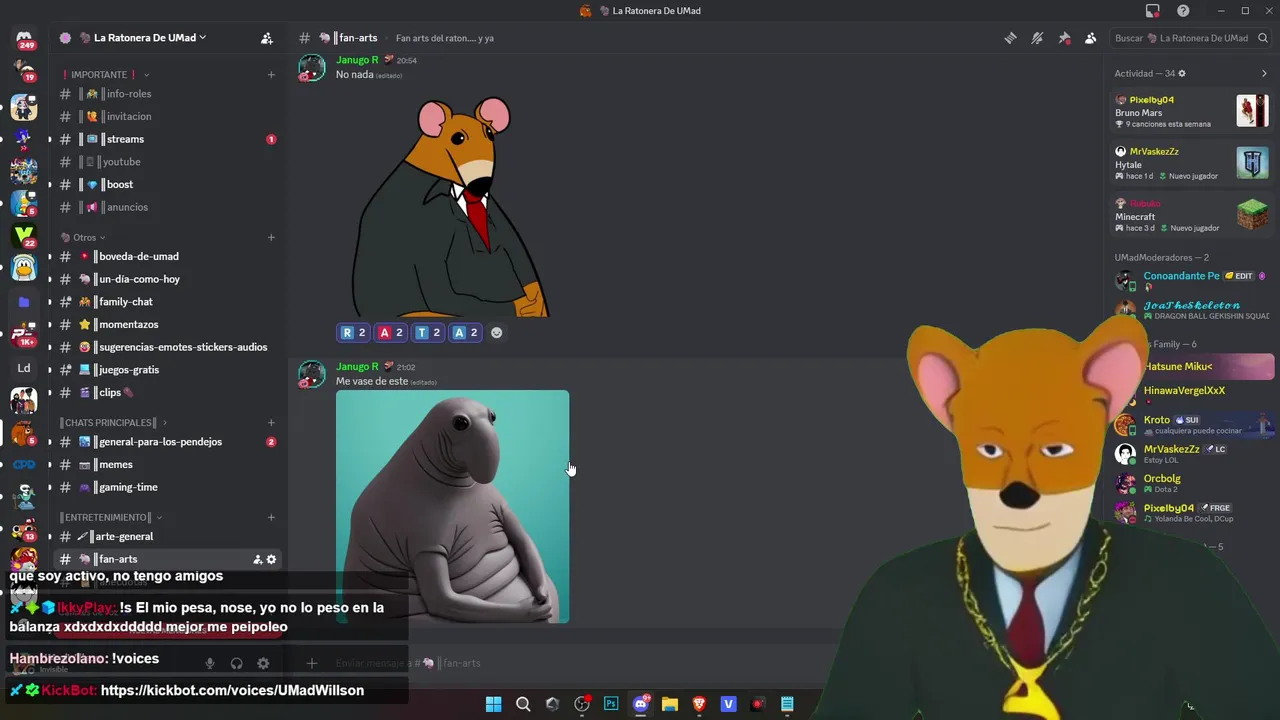Open Pixelby04 Bruno Mars activity card
Image resolution: width=1280 pixels, height=720 pixels.
pos(1192,111)
